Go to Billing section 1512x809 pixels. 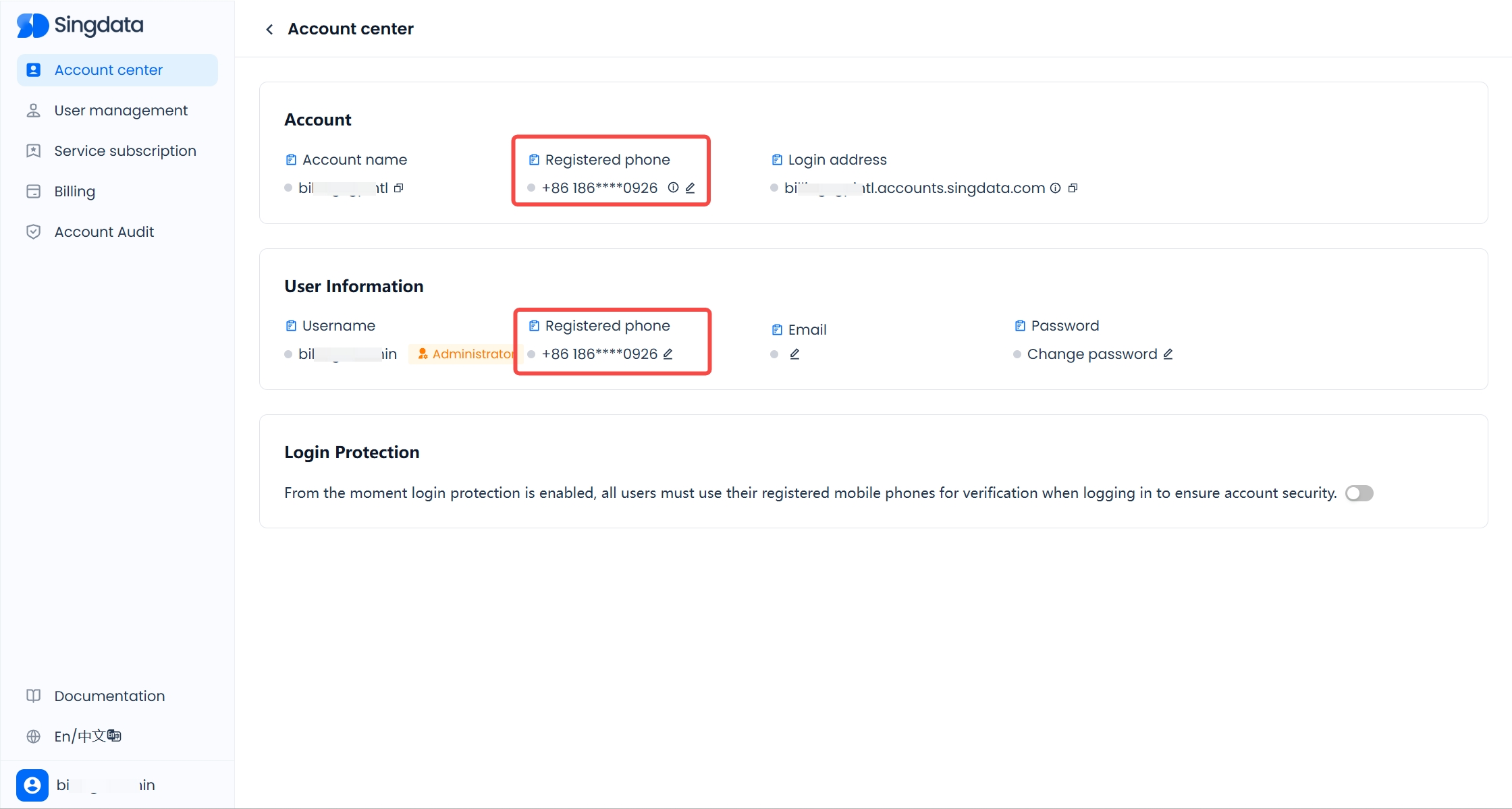click(x=74, y=192)
